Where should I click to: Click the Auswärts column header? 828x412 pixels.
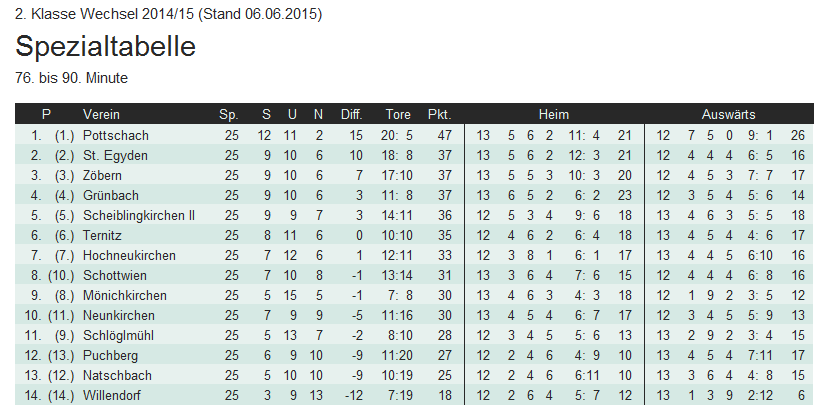point(728,114)
